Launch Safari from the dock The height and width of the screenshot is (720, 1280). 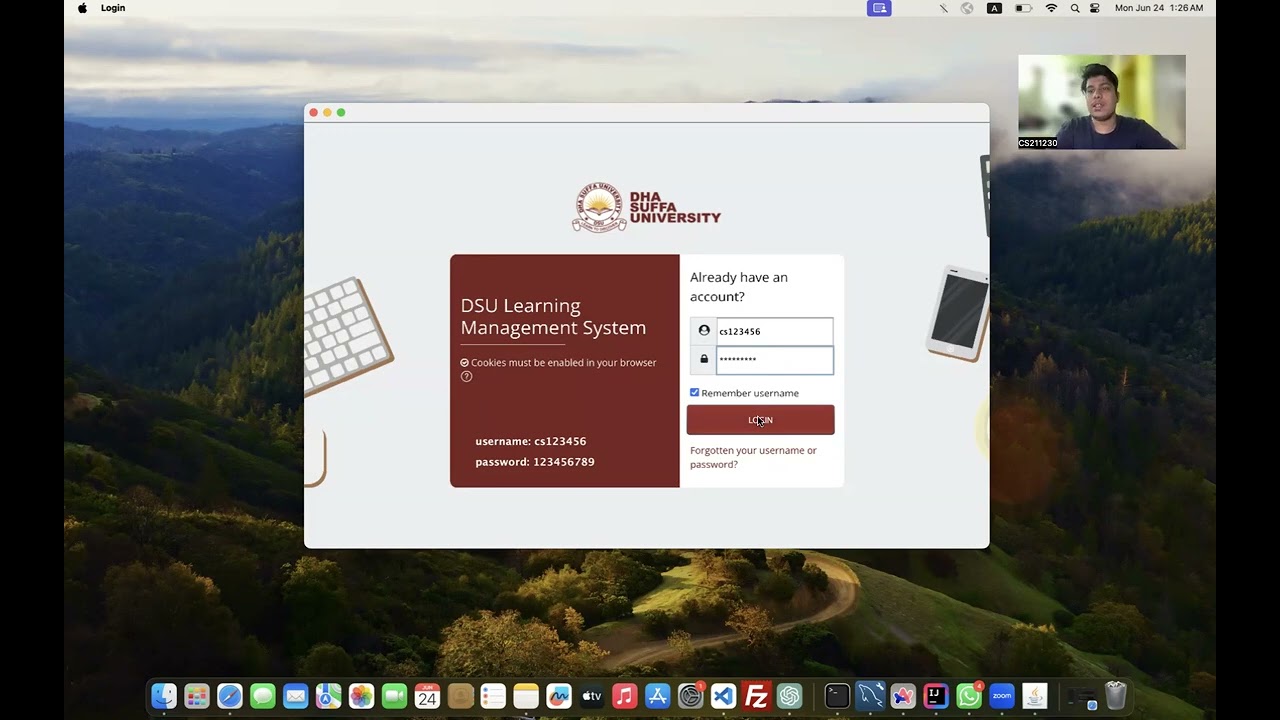click(x=230, y=696)
